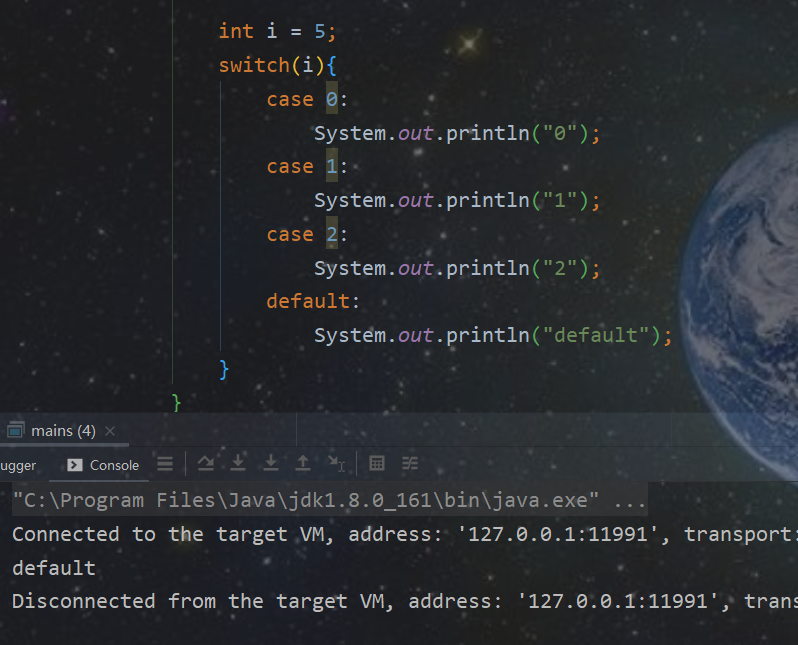The image size is (798, 645).
Task: Click the 'default' console output line
Action: coord(54,568)
